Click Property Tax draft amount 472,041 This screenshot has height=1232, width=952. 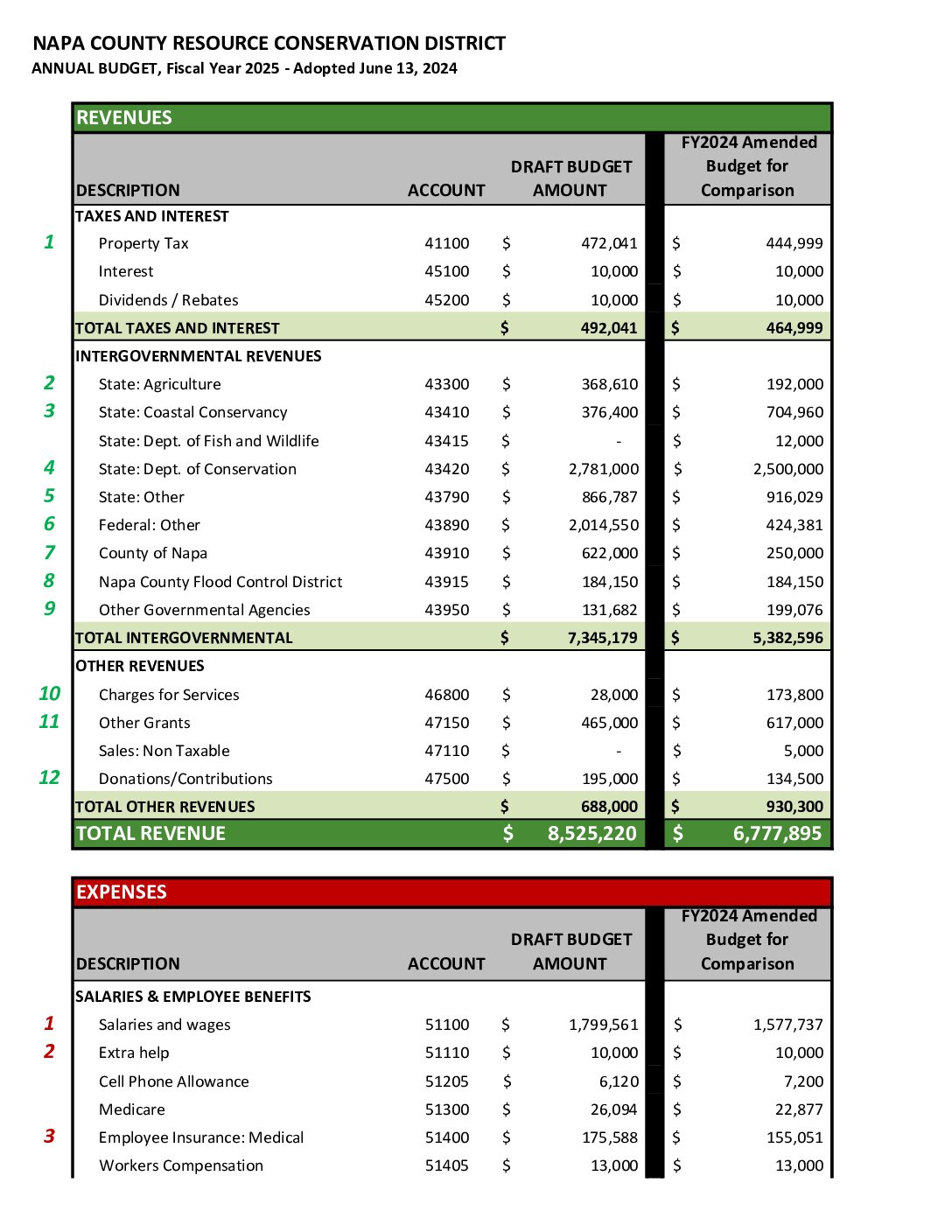coord(610,243)
